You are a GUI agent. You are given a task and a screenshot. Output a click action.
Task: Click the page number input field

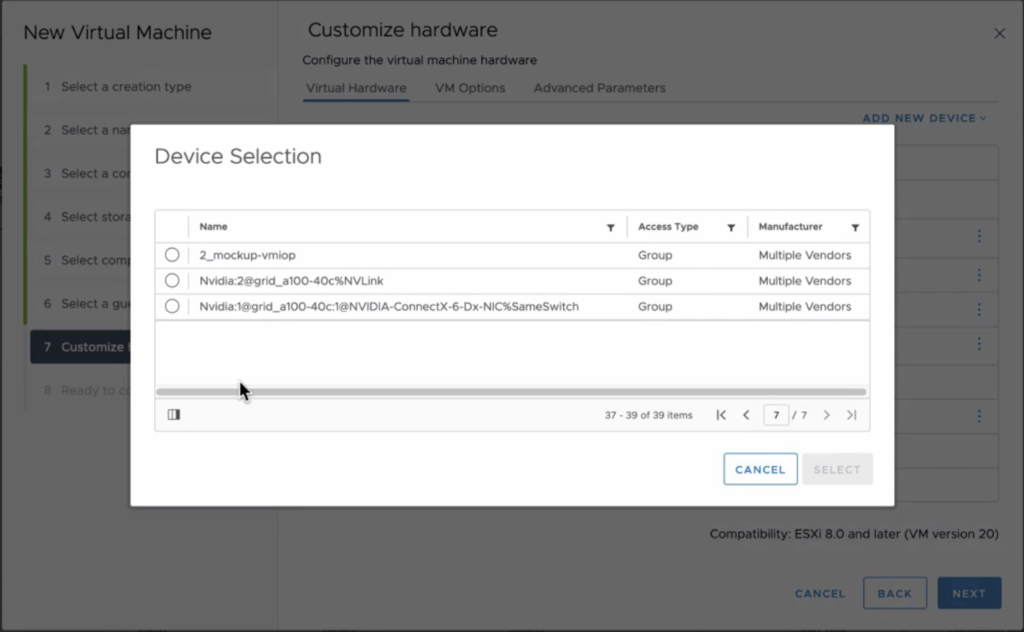pyautogui.click(x=775, y=415)
